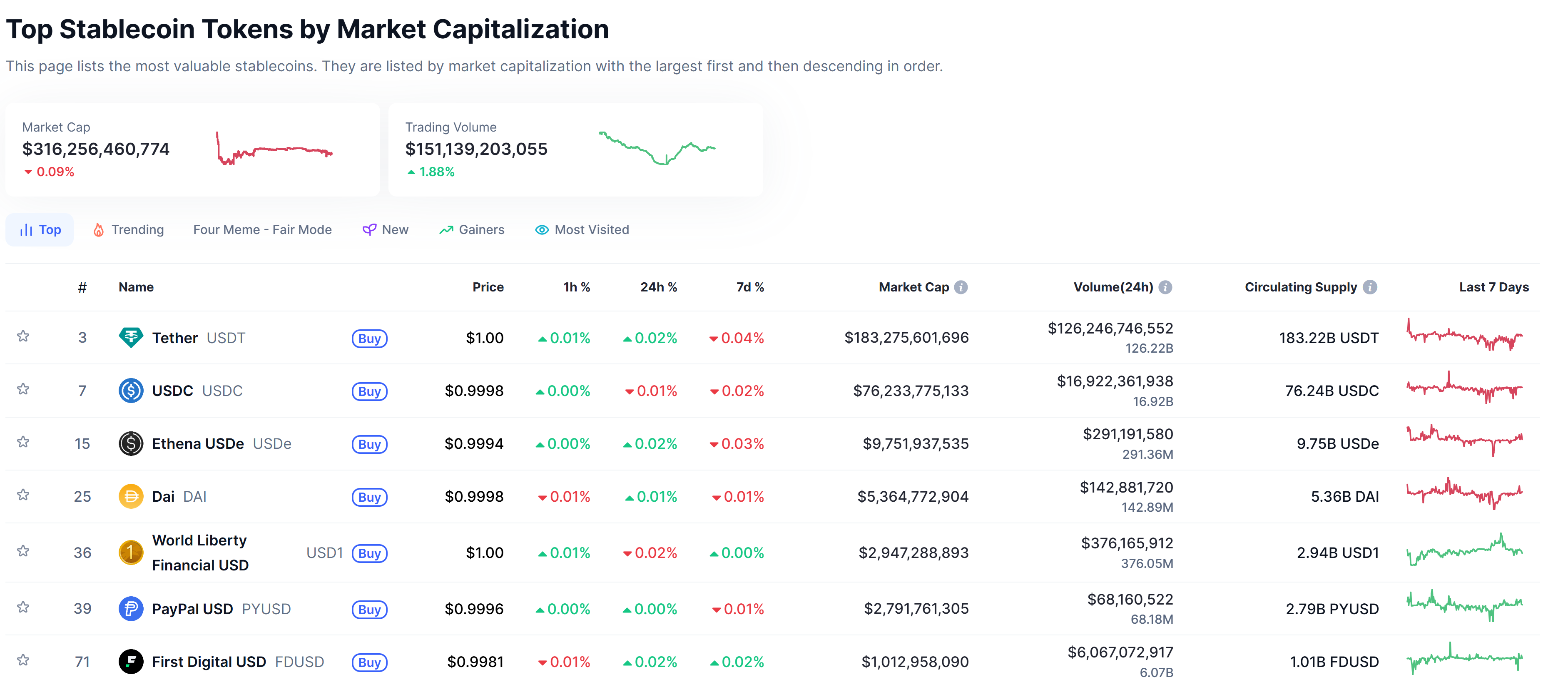
Task: Click the First Digital USD logo
Action: [x=130, y=662]
